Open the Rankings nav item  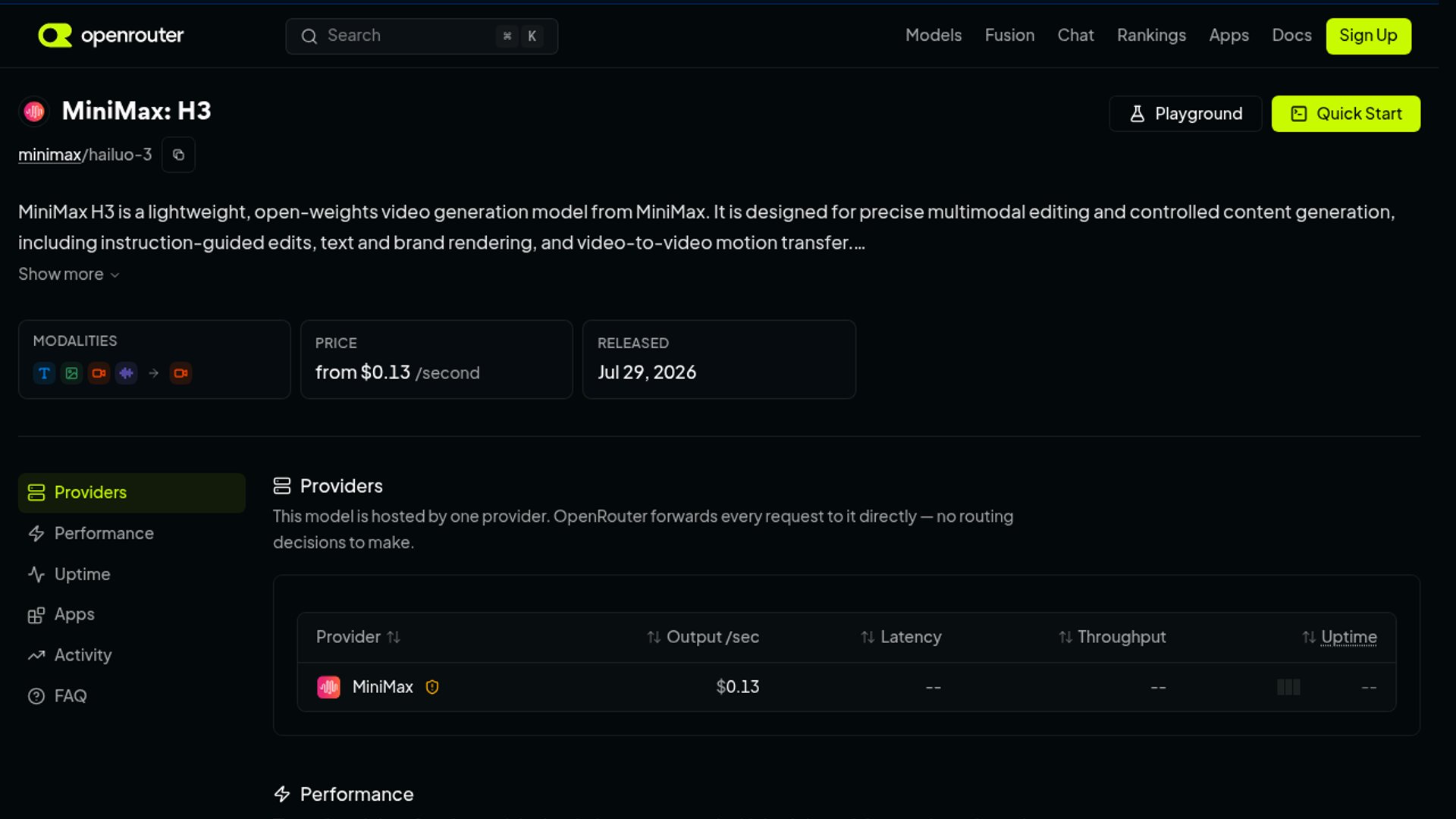(1151, 36)
